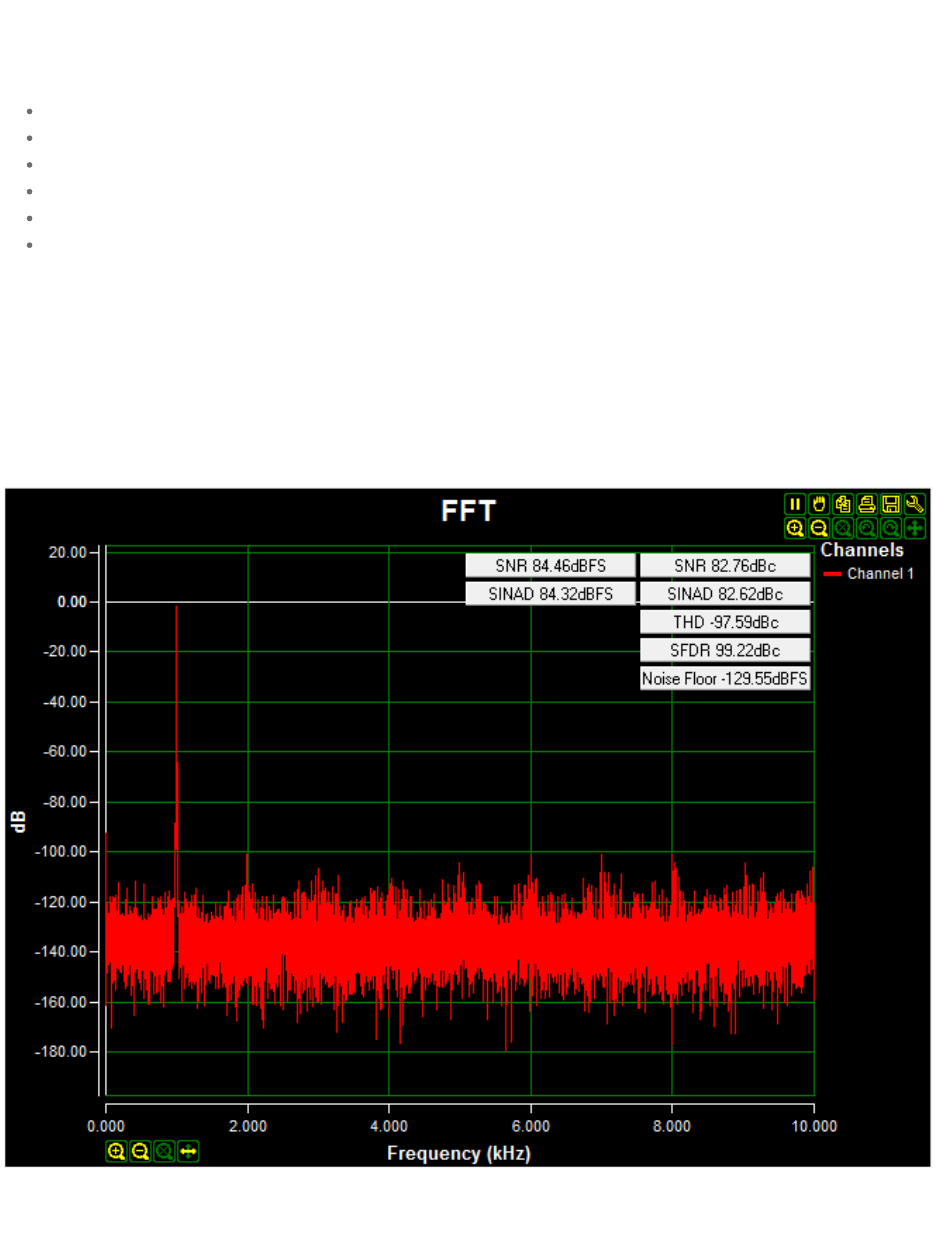The height and width of the screenshot is (1260, 936).
Task: Zoom in on frequency axis
Action: click(116, 1152)
